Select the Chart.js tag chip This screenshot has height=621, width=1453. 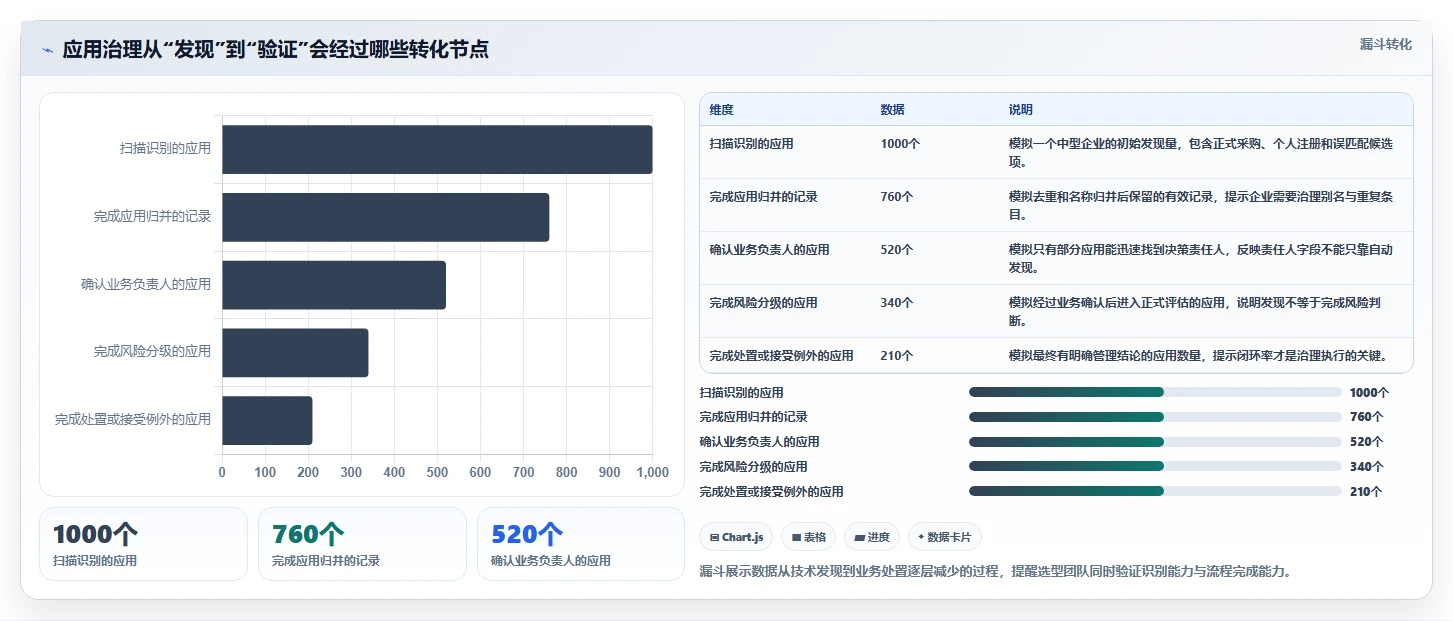pyautogui.click(x=736, y=537)
